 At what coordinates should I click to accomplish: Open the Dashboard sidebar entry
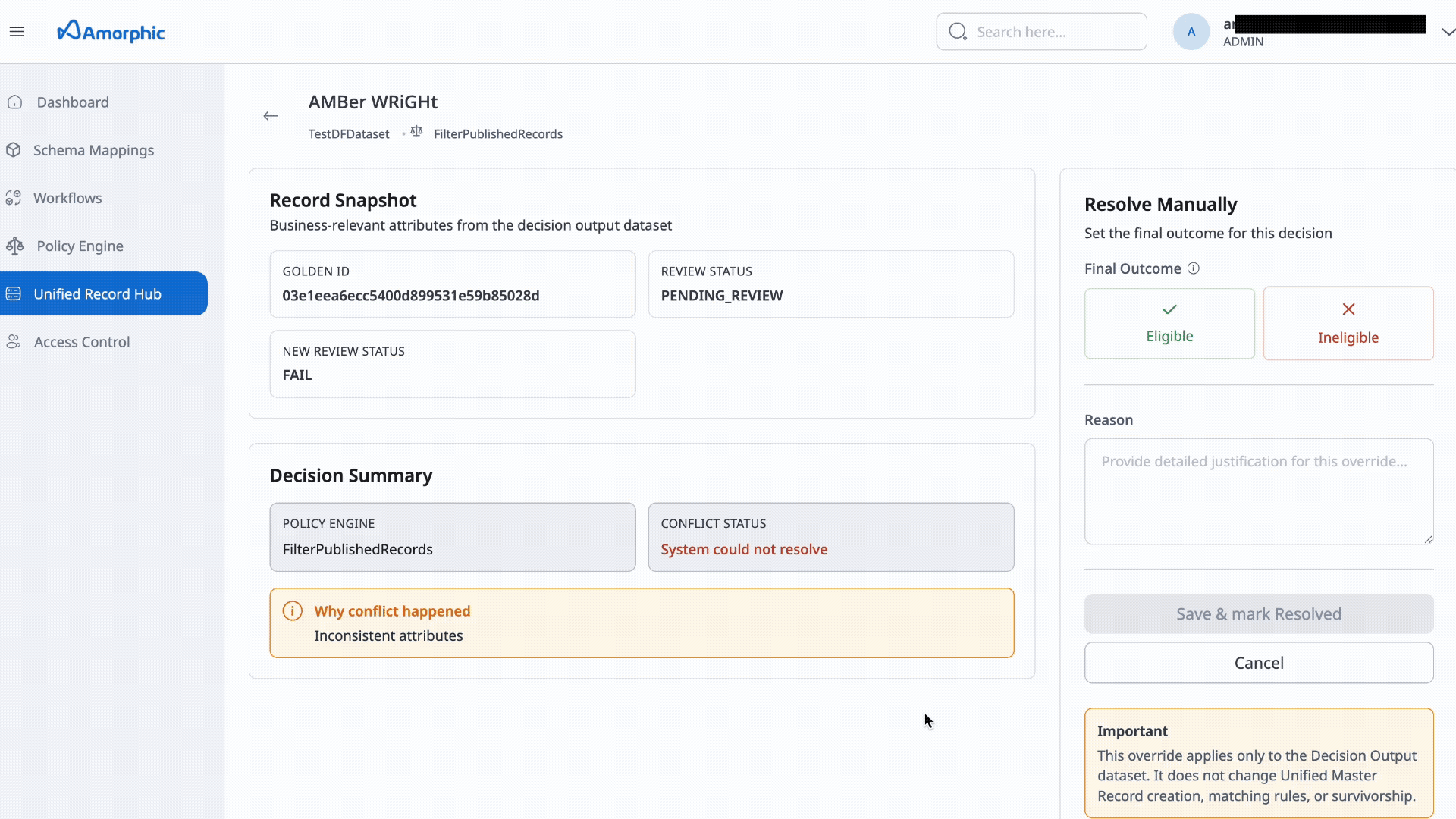[72, 102]
